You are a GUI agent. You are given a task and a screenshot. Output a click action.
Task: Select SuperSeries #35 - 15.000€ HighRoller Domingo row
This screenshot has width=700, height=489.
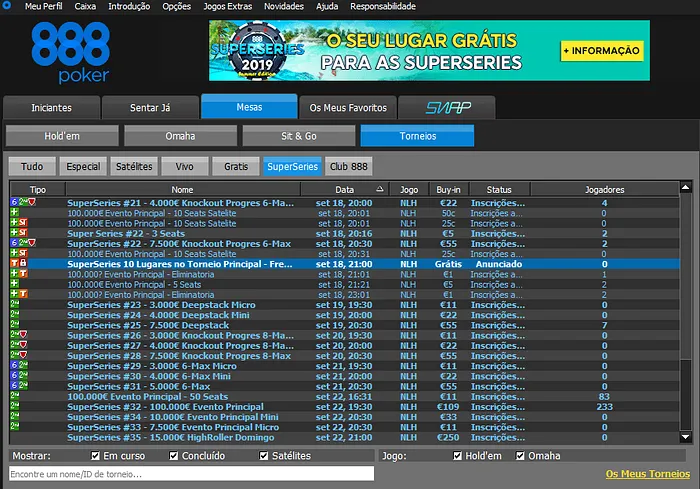click(345, 437)
